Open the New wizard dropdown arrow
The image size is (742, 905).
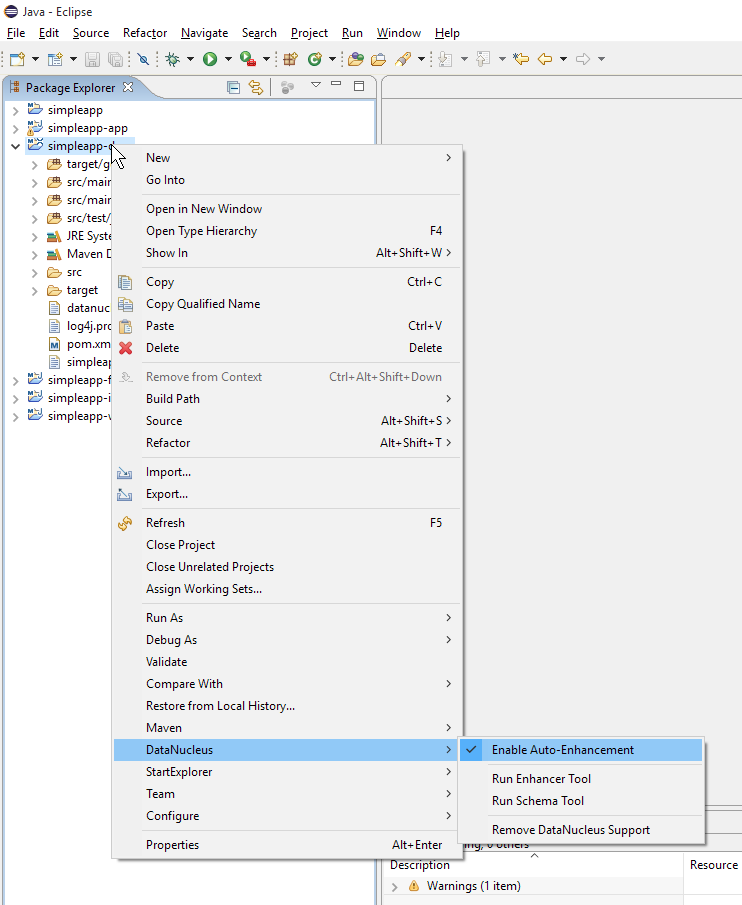[35, 59]
